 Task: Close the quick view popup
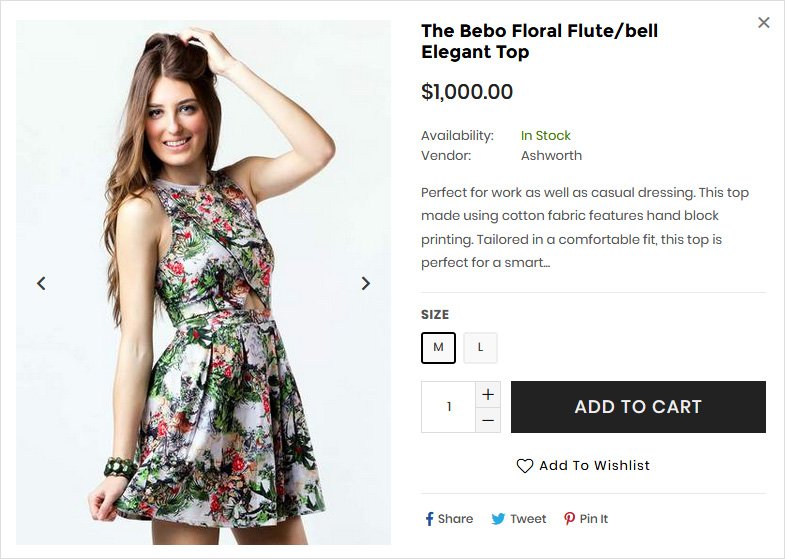click(x=764, y=22)
